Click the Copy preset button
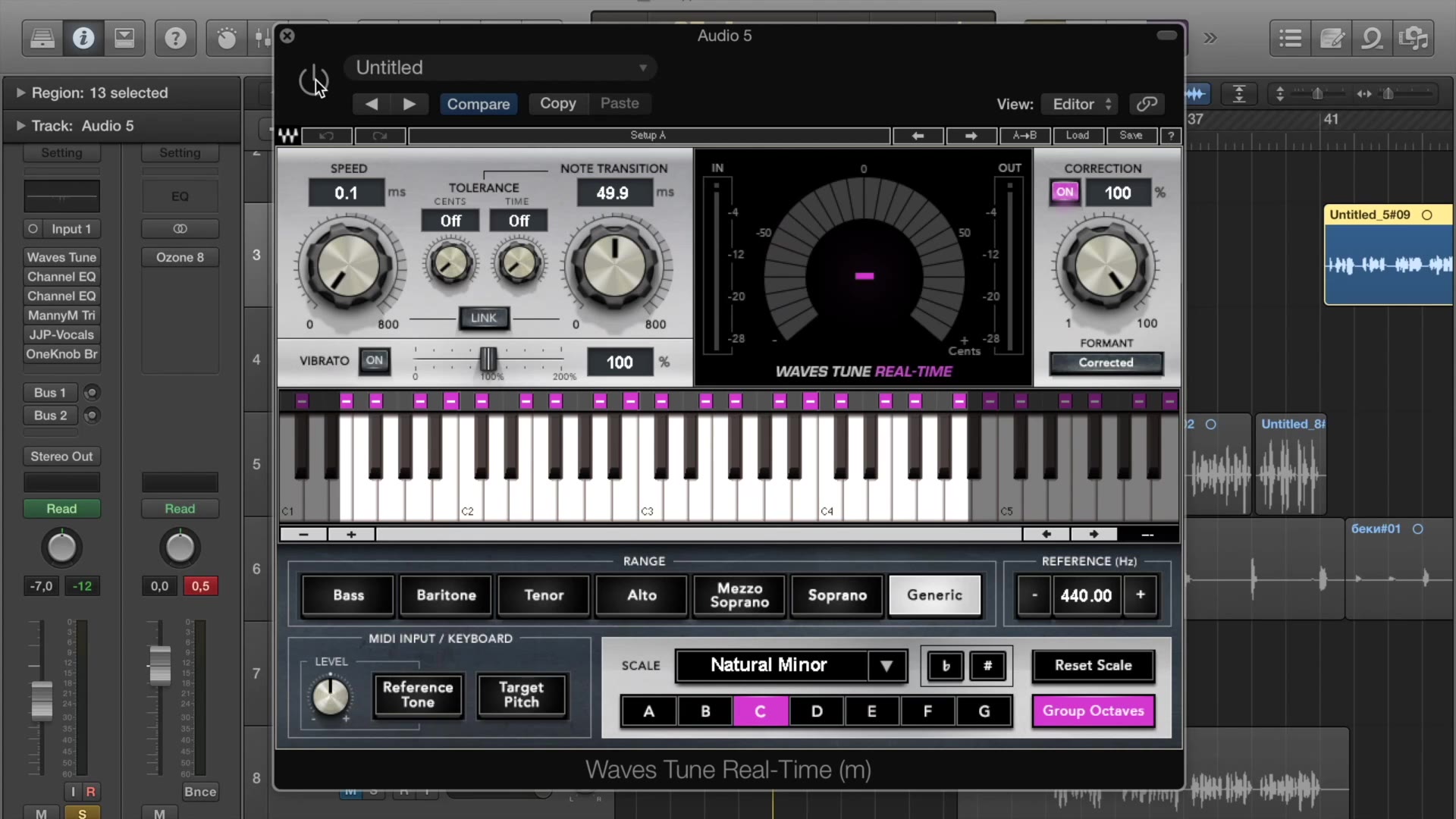1456x819 pixels. [x=558, y=103]
